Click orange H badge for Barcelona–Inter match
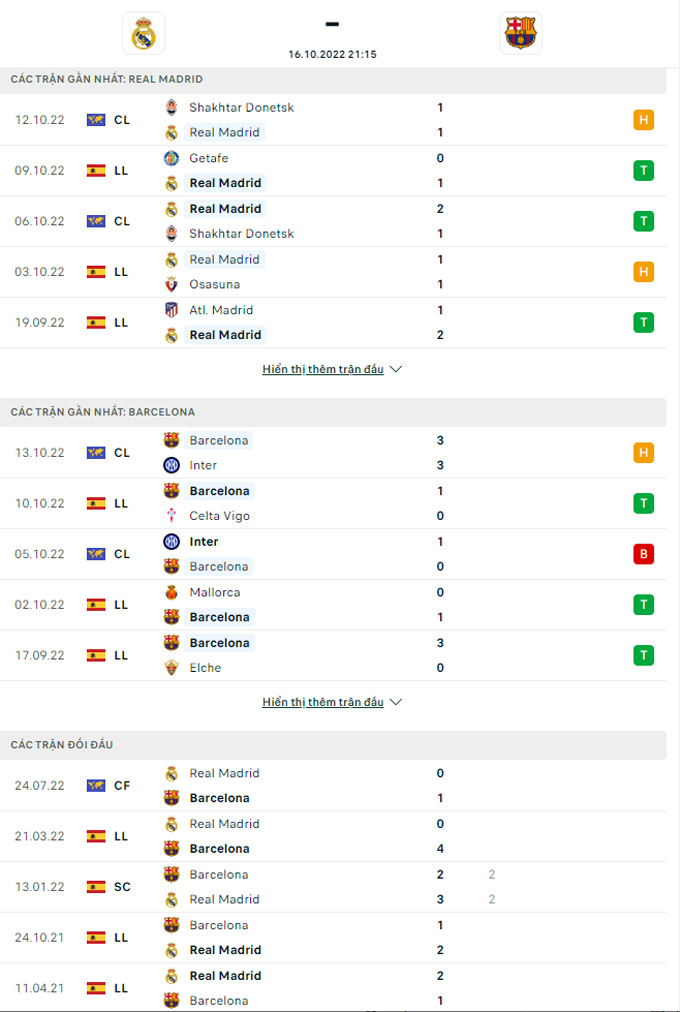This screenshot has height=1012, width=680. coord(643,453)
